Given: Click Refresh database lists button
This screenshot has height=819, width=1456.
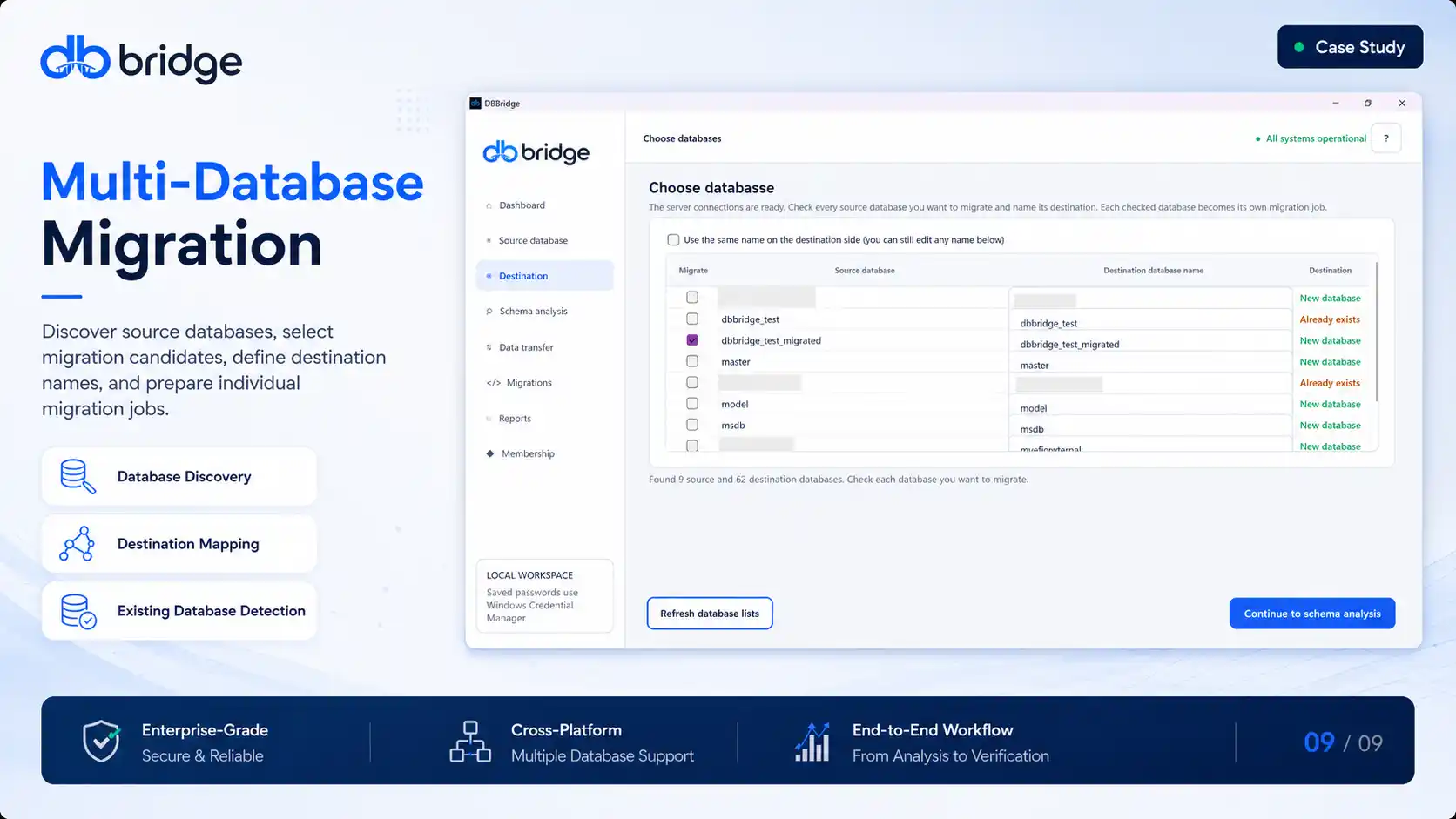Looking at the screenshot, I should click(x=710, y=614).
